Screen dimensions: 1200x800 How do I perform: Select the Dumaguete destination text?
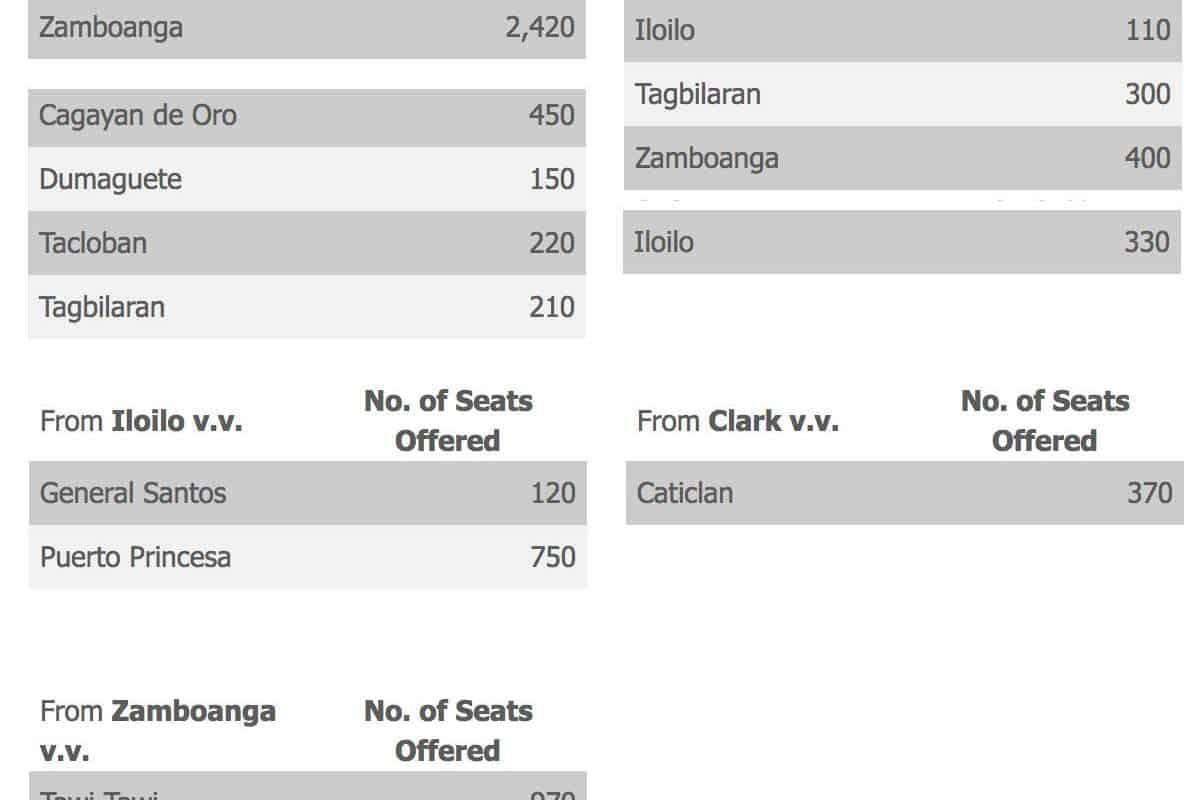[110, 180]
